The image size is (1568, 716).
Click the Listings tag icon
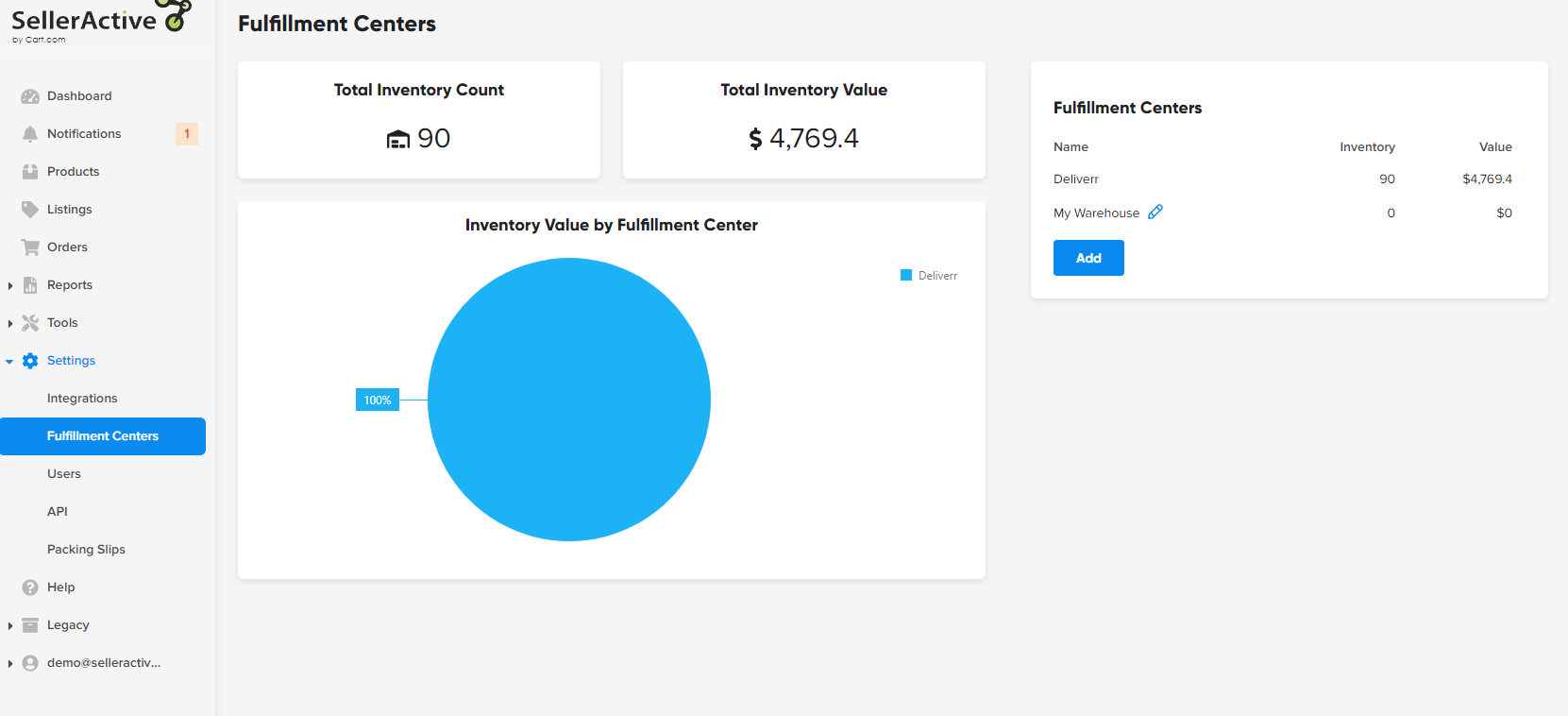[30, 210]
